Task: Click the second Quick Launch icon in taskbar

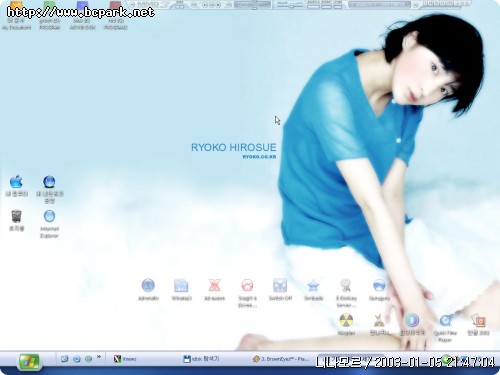Action: point(77,359)
